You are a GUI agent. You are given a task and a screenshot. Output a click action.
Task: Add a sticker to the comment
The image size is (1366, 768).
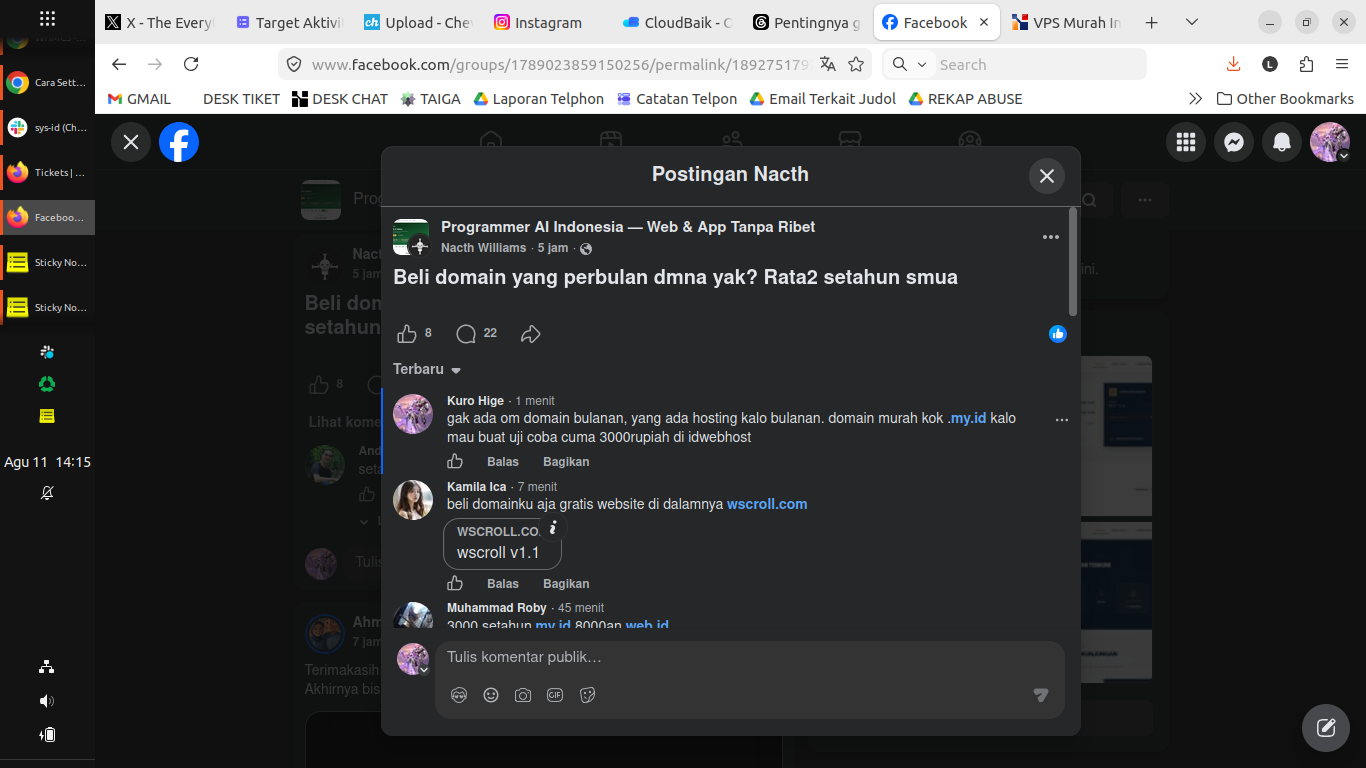point(587,695)
